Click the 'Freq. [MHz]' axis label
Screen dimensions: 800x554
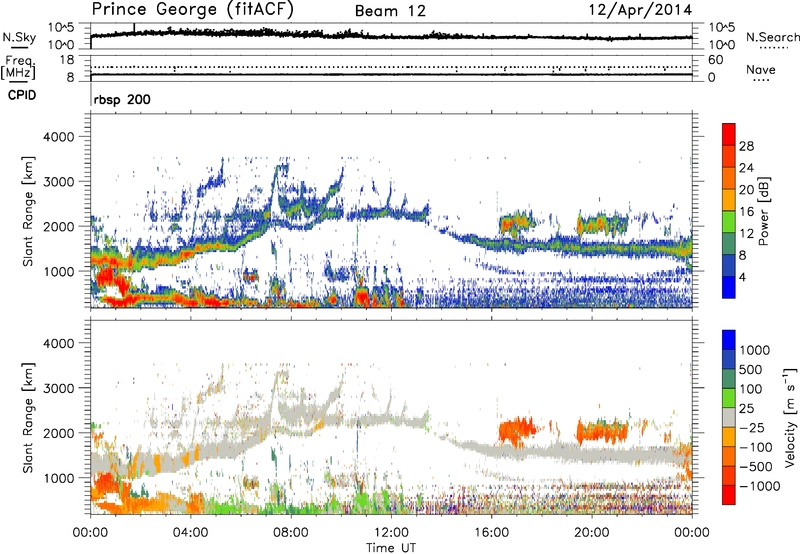[18, 67]
